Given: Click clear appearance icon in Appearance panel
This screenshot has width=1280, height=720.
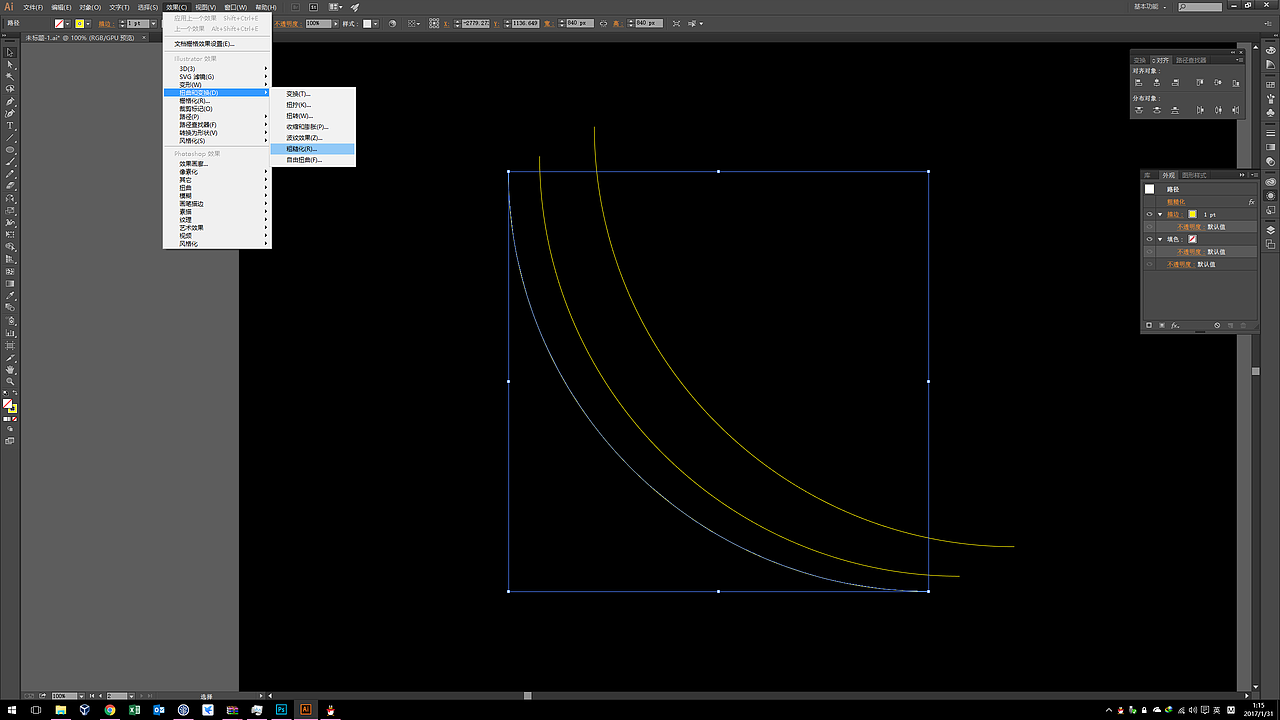Looking at the screenshot, I should (x=1217, y=325).
